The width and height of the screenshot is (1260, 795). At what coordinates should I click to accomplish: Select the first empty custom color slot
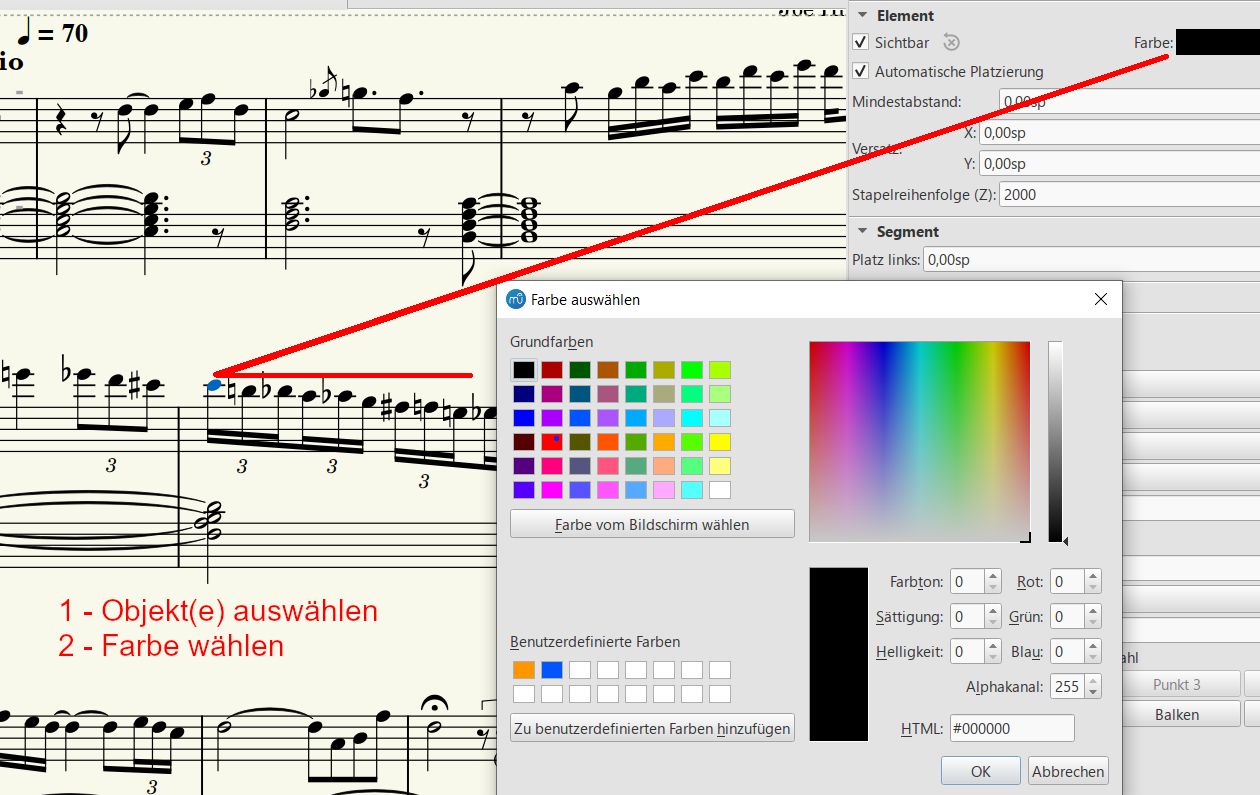click(x=580, y=670)
